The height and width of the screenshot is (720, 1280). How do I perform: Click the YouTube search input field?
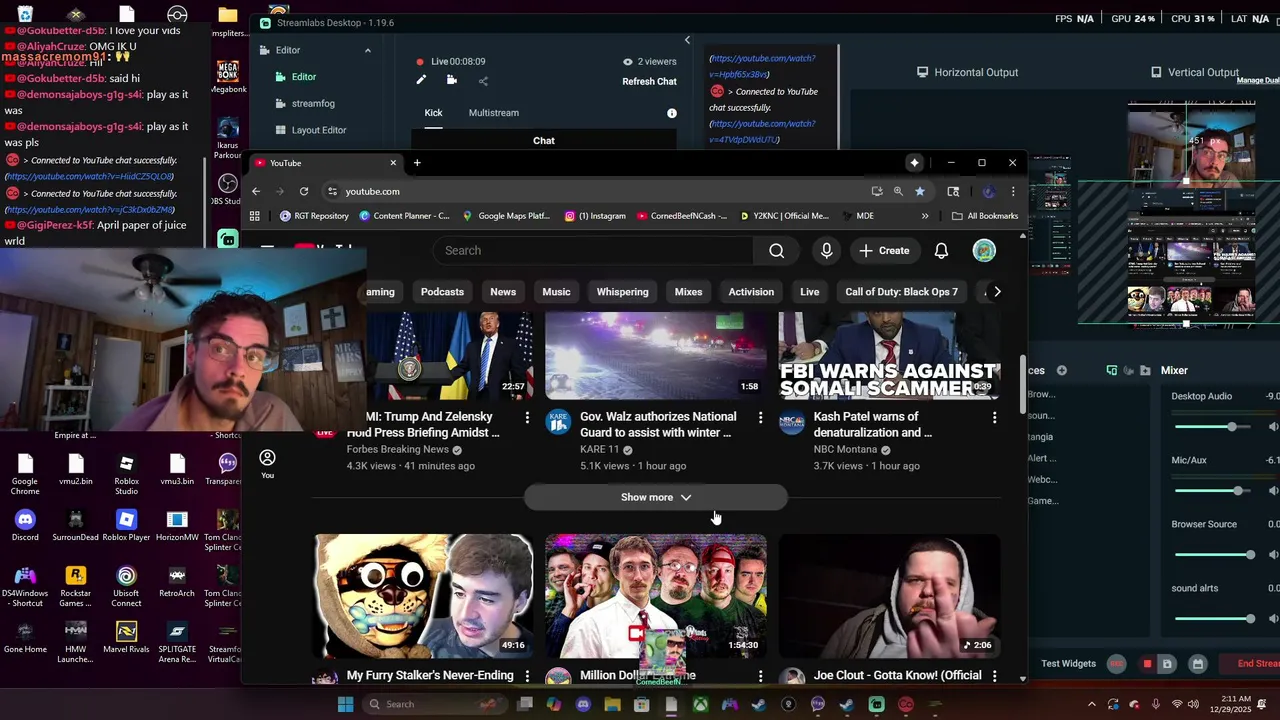point(594,251)
